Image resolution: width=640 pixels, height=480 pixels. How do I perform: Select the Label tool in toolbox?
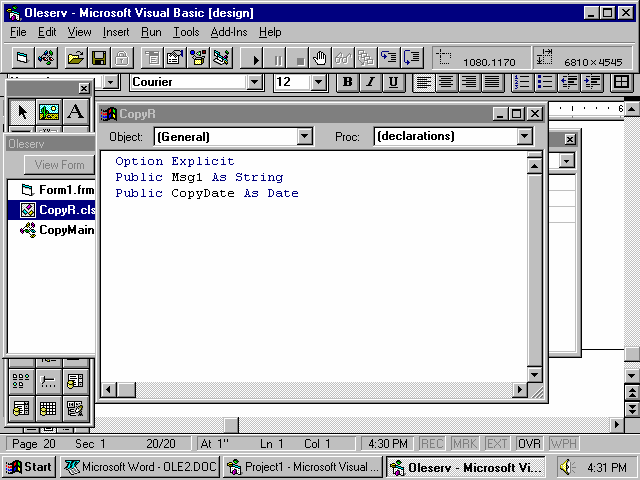coord(75,111)
